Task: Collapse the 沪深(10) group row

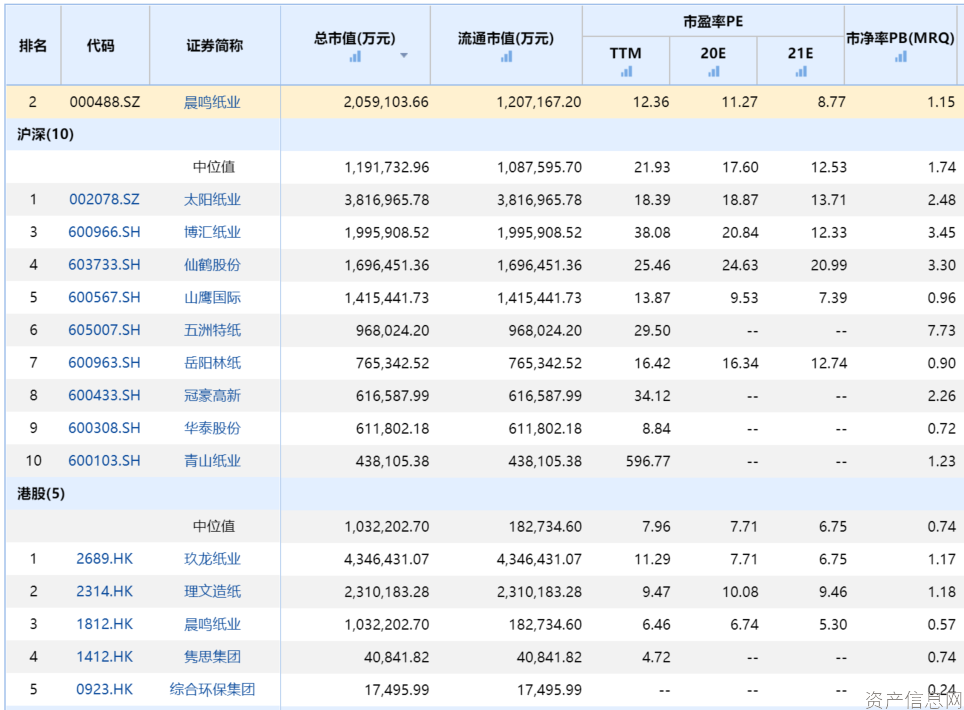Action: coord(45,134)
